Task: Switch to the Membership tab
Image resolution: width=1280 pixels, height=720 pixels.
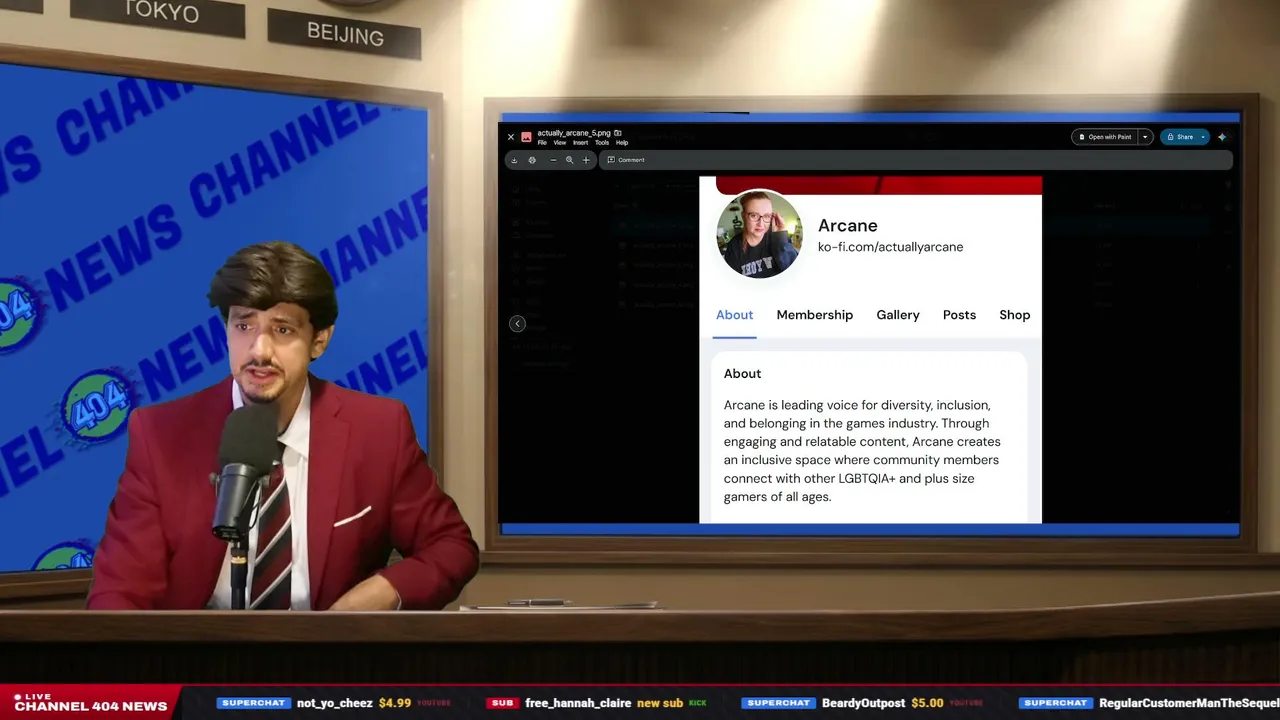Action: click(x=815, y=315)
